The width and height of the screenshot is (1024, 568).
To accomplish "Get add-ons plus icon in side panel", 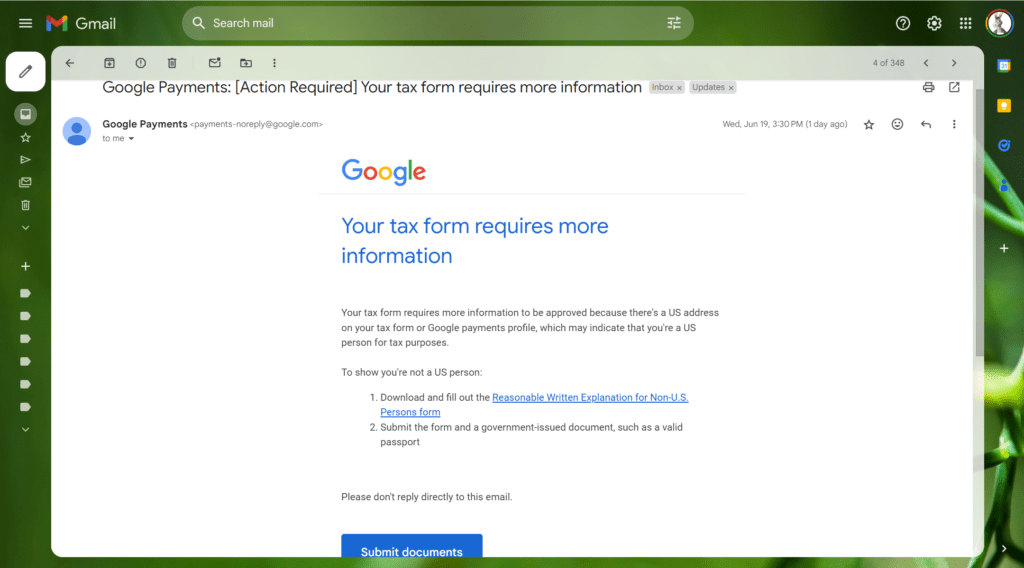I will [x=1004, y=248].
